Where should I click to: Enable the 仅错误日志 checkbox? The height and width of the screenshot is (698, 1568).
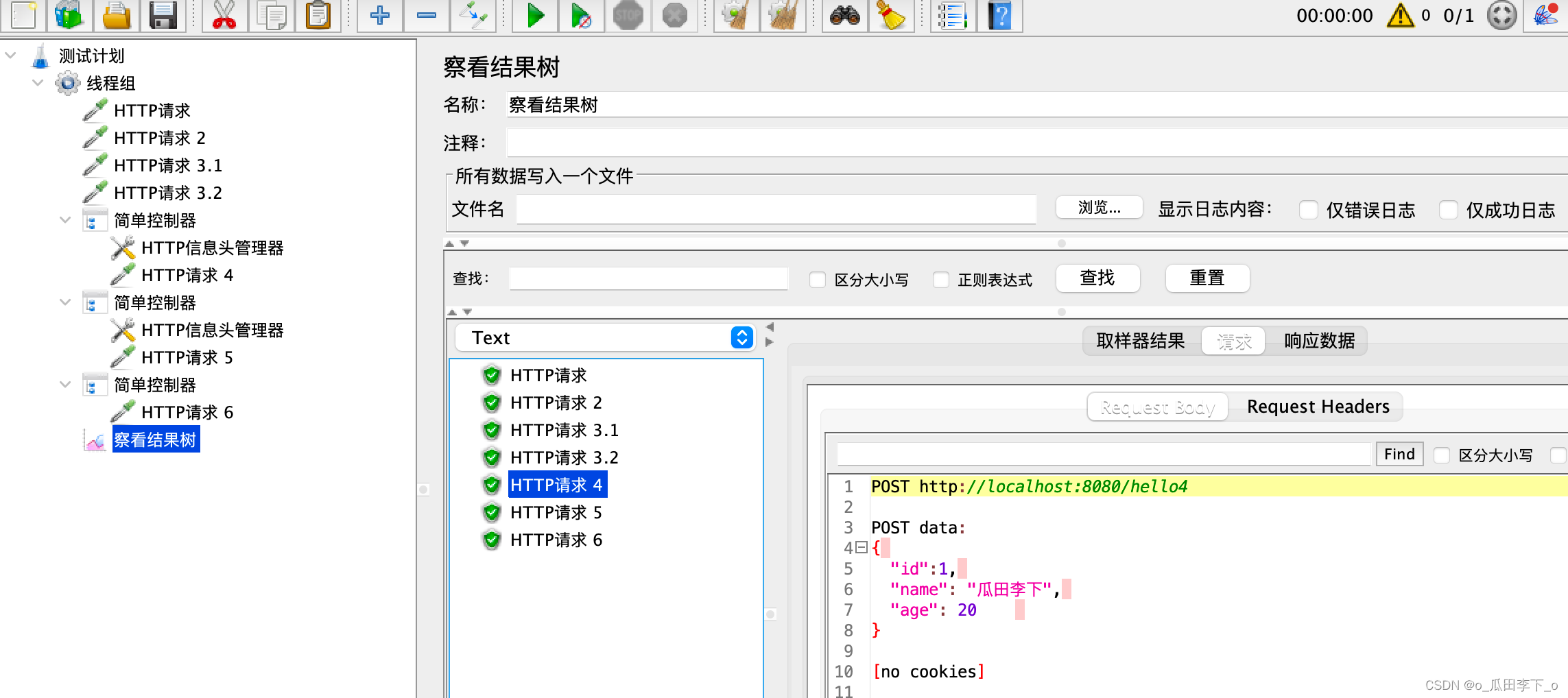point(1309,210)
